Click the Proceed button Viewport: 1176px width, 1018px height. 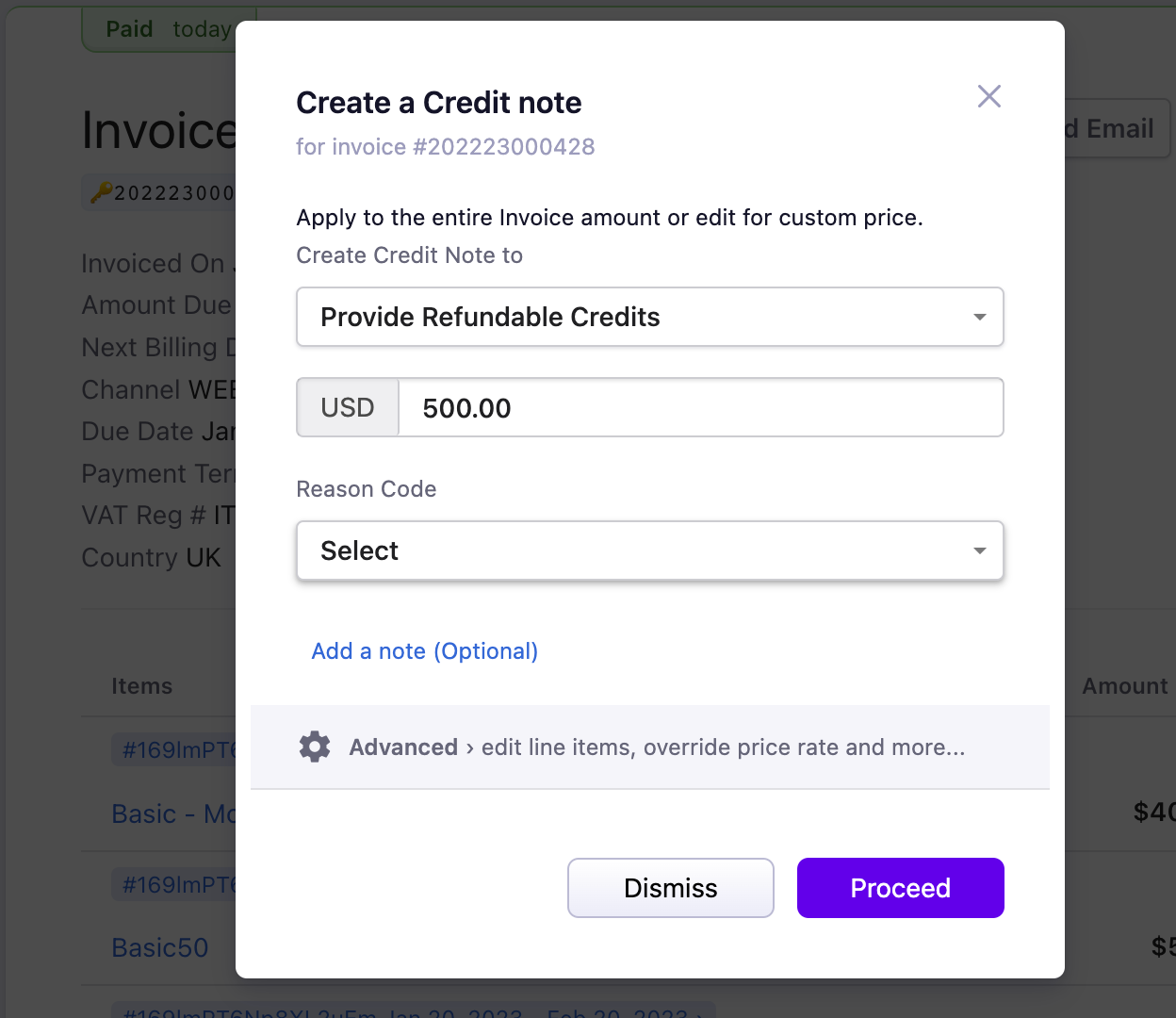(901, 888)
